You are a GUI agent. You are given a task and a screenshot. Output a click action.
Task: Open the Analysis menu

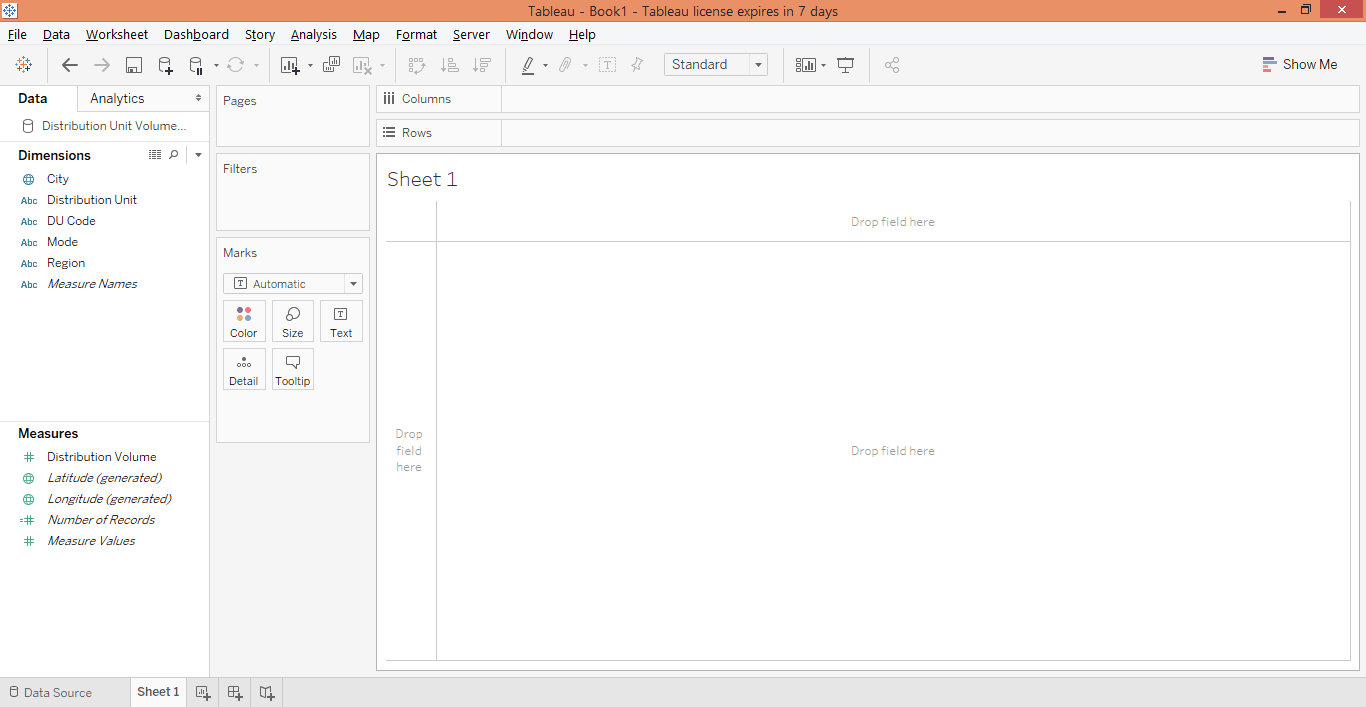pyautogui.click(x=314, y=34)
